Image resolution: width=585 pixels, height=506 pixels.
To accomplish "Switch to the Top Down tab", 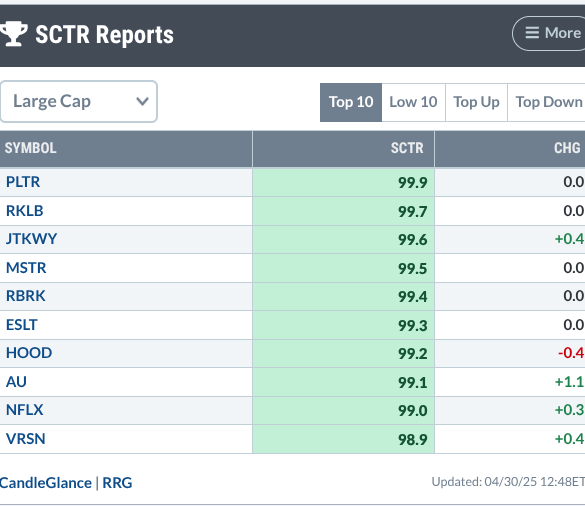I will pyautogui.click(x=547, y=102).
